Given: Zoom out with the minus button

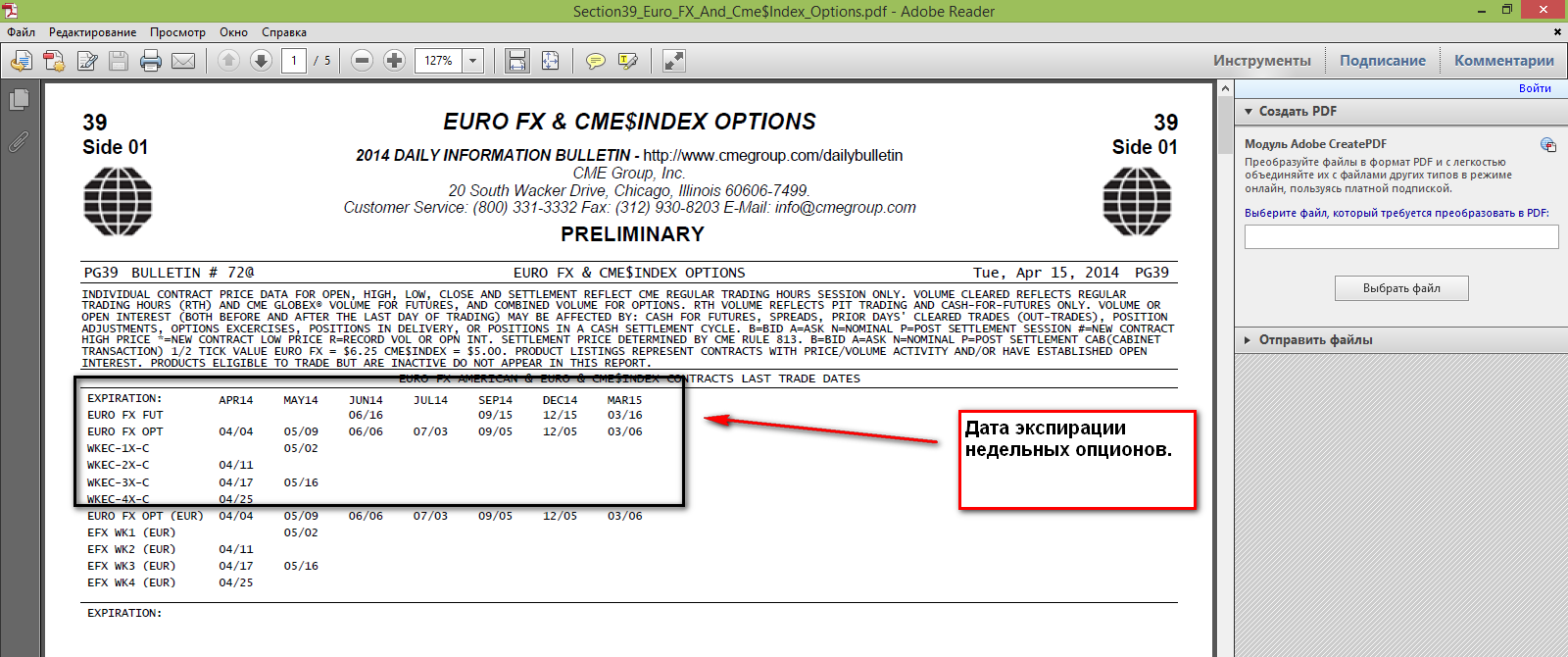Looking at the screenshot, I should coord(362,61).
